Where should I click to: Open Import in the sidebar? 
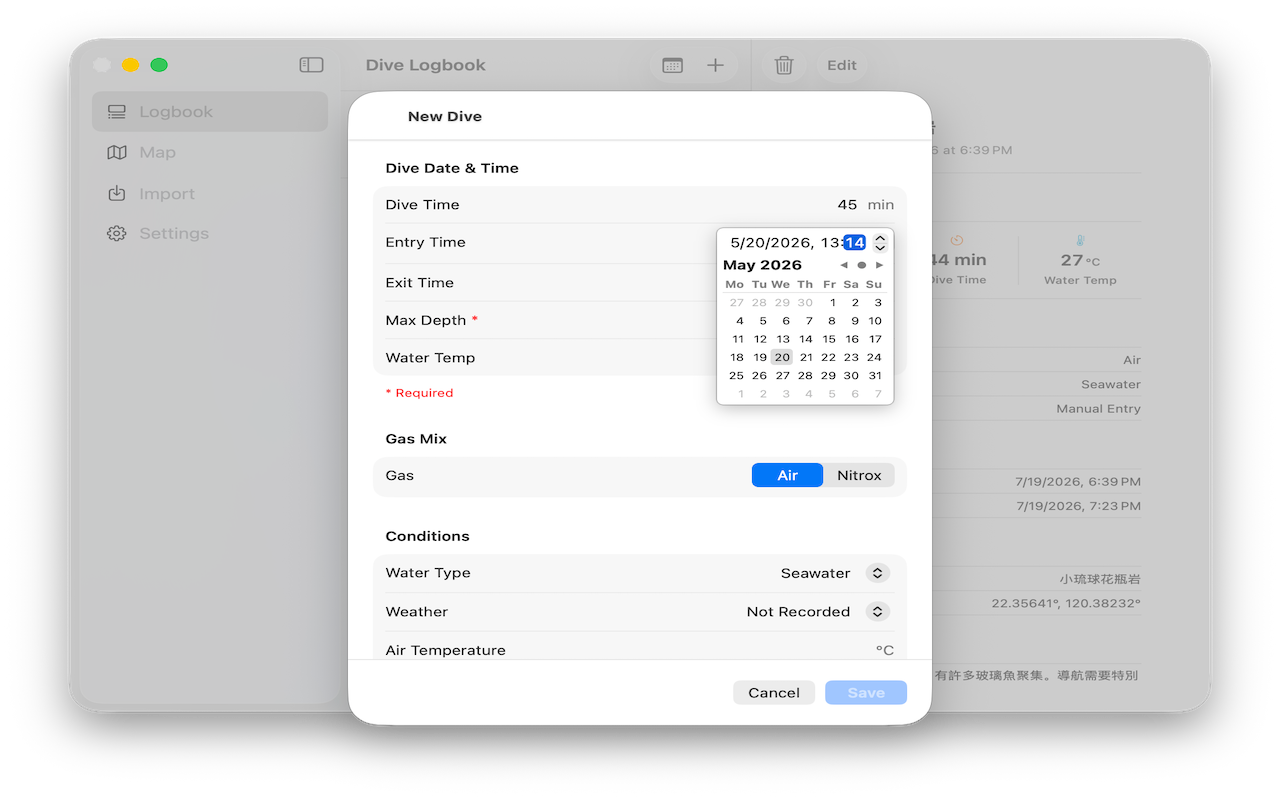[x=210, y=194]
